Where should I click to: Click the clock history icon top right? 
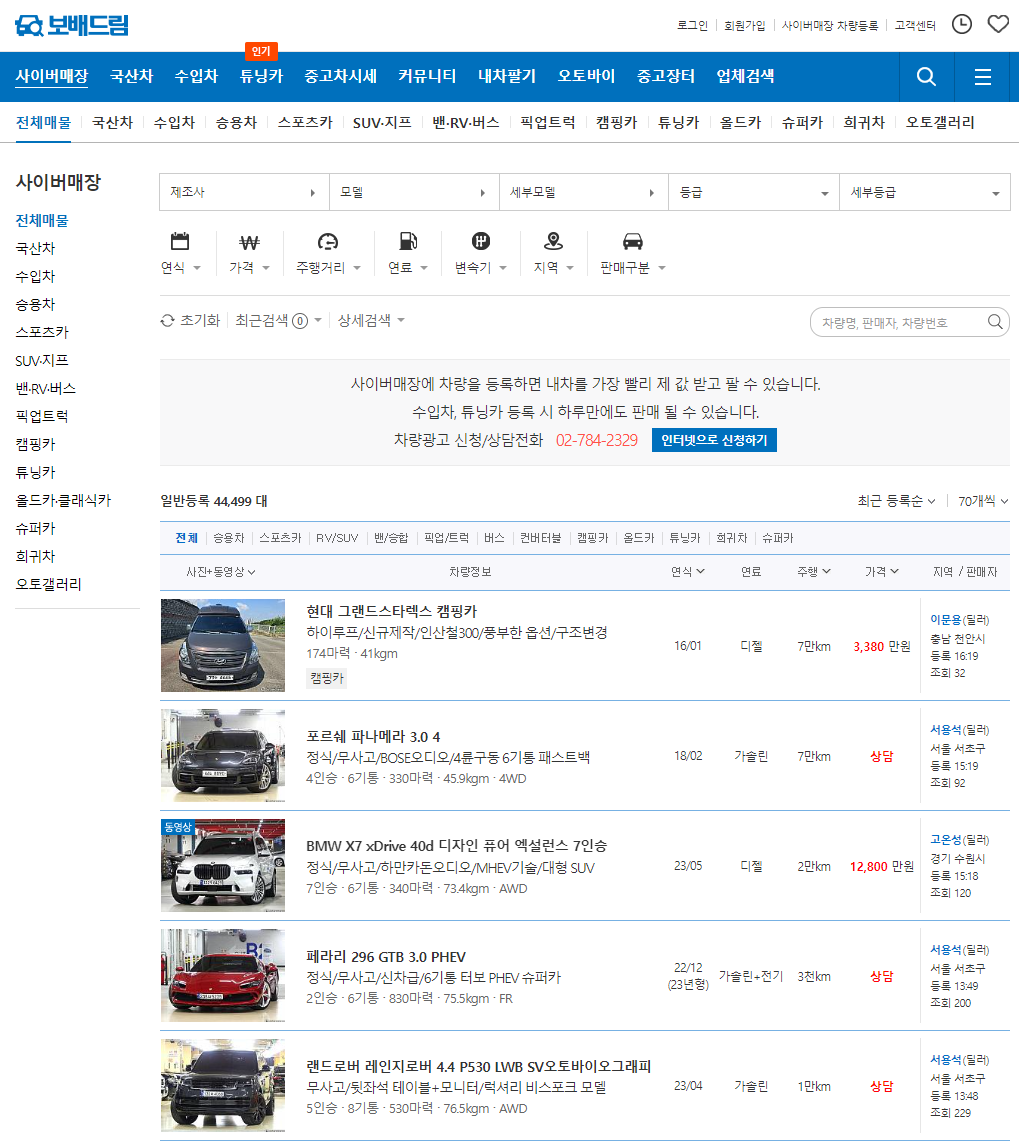(961, 23)
